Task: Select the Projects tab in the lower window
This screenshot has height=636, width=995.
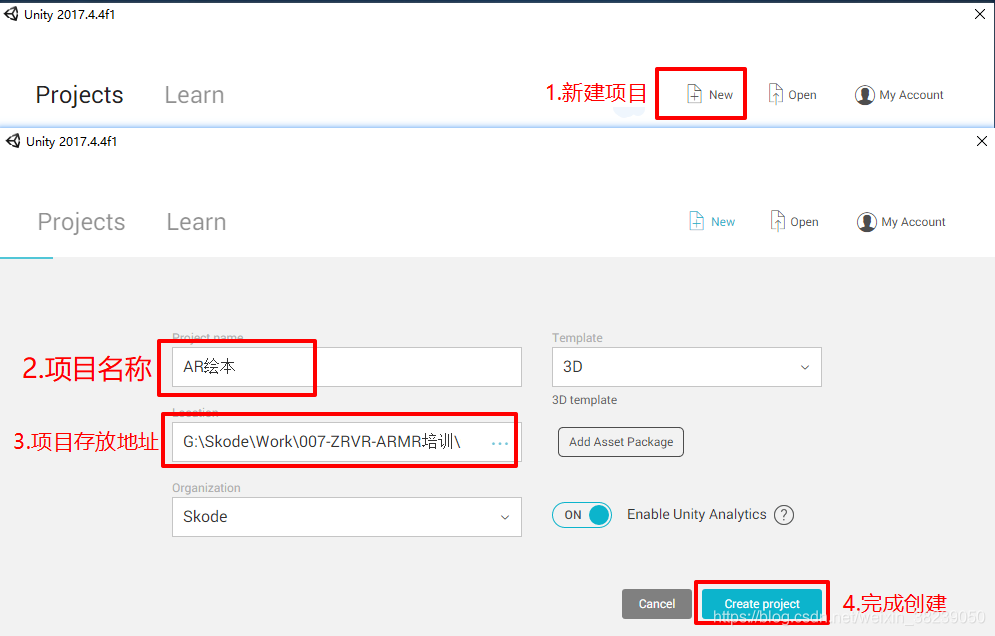Action: click(x=81, y=222)
